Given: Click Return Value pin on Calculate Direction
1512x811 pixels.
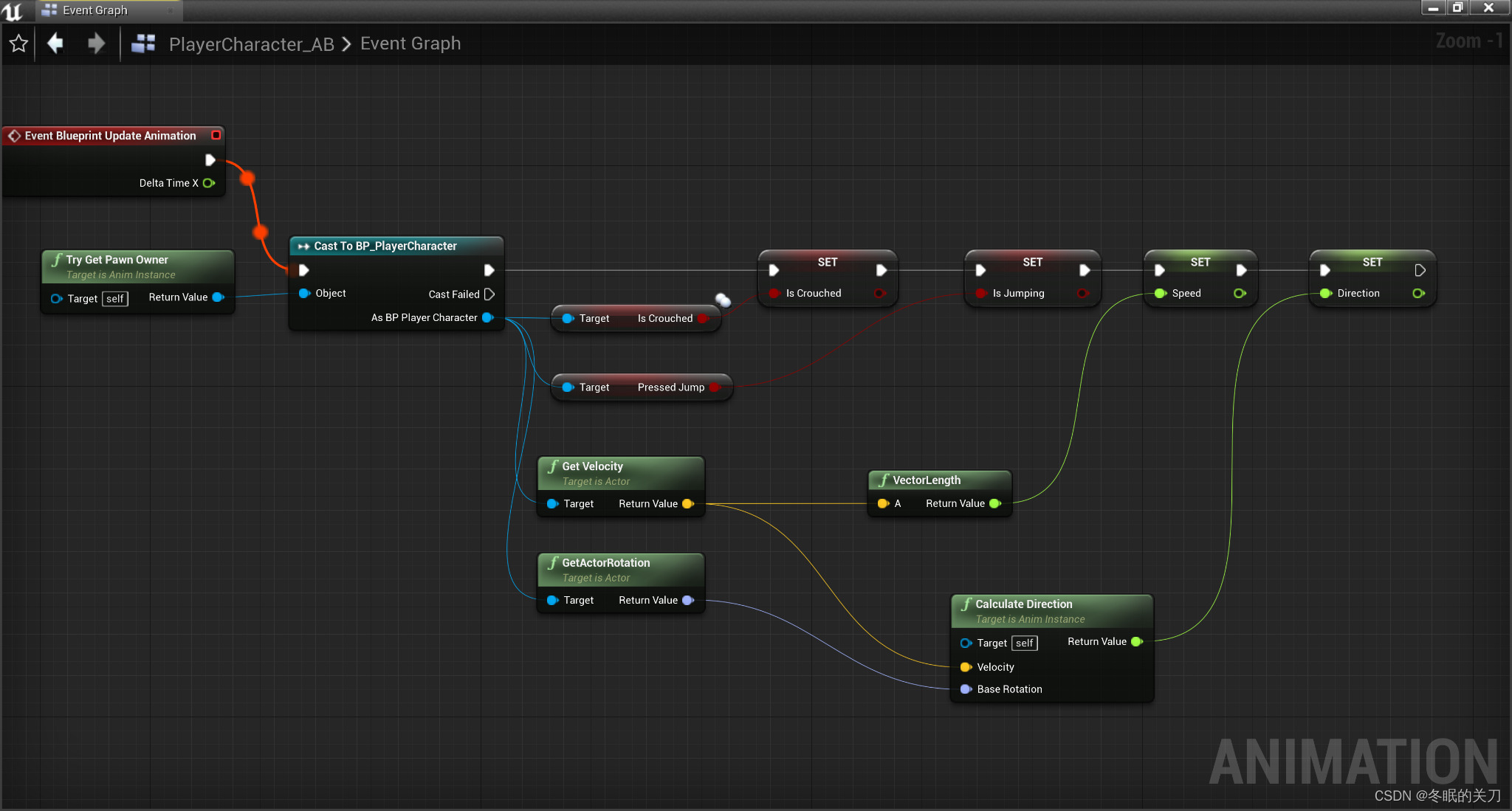Looking at the screenshot, I should click(1137, 642).
